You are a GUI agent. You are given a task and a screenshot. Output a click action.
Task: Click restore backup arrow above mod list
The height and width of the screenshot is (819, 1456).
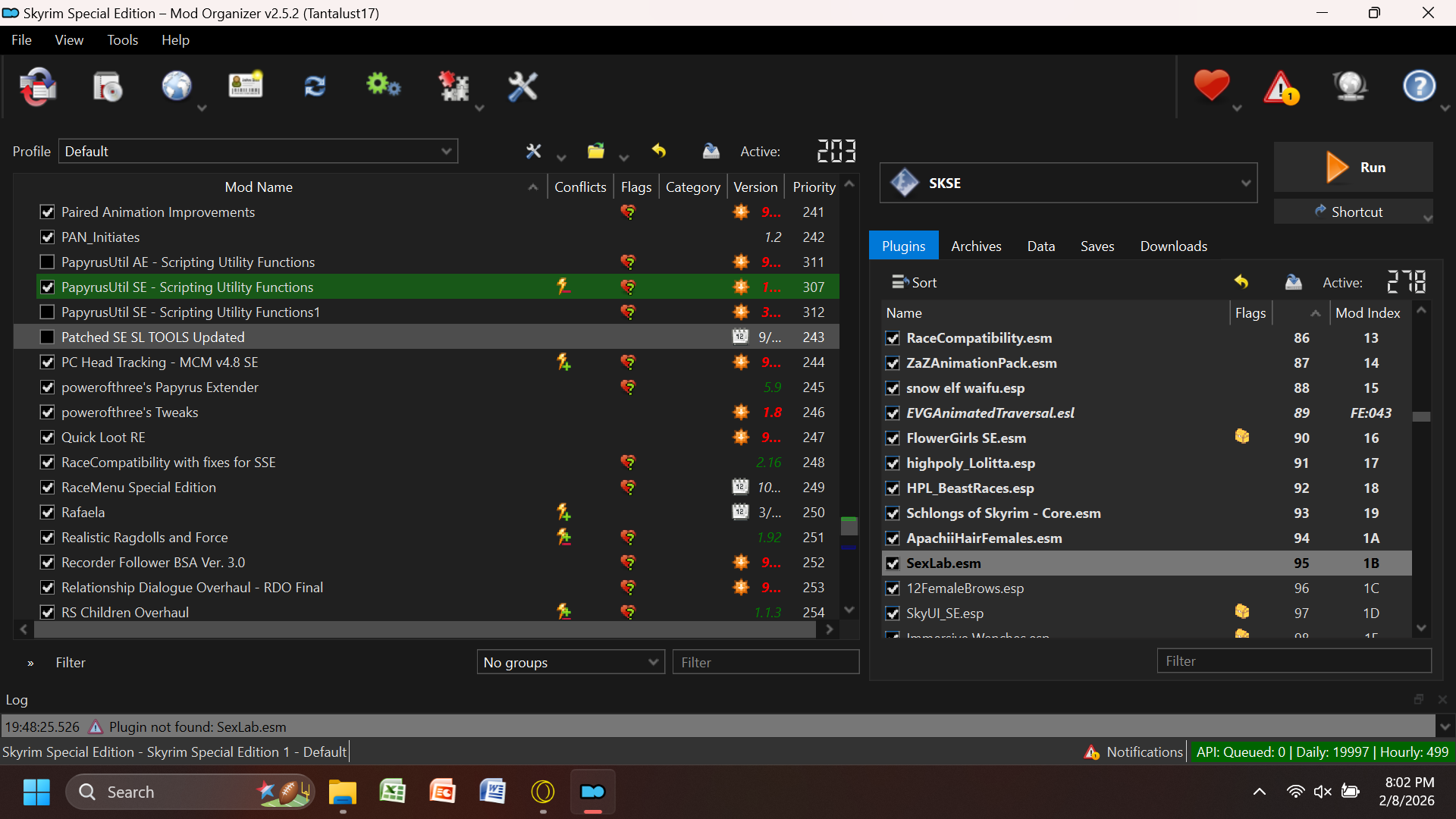(x=659, y=151)
